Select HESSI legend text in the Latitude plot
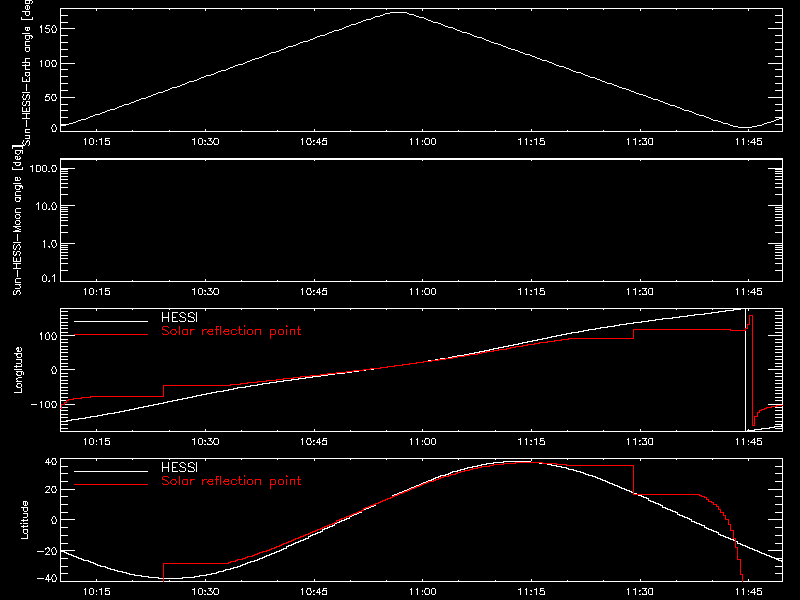800x600 pixels. point(179,467)
